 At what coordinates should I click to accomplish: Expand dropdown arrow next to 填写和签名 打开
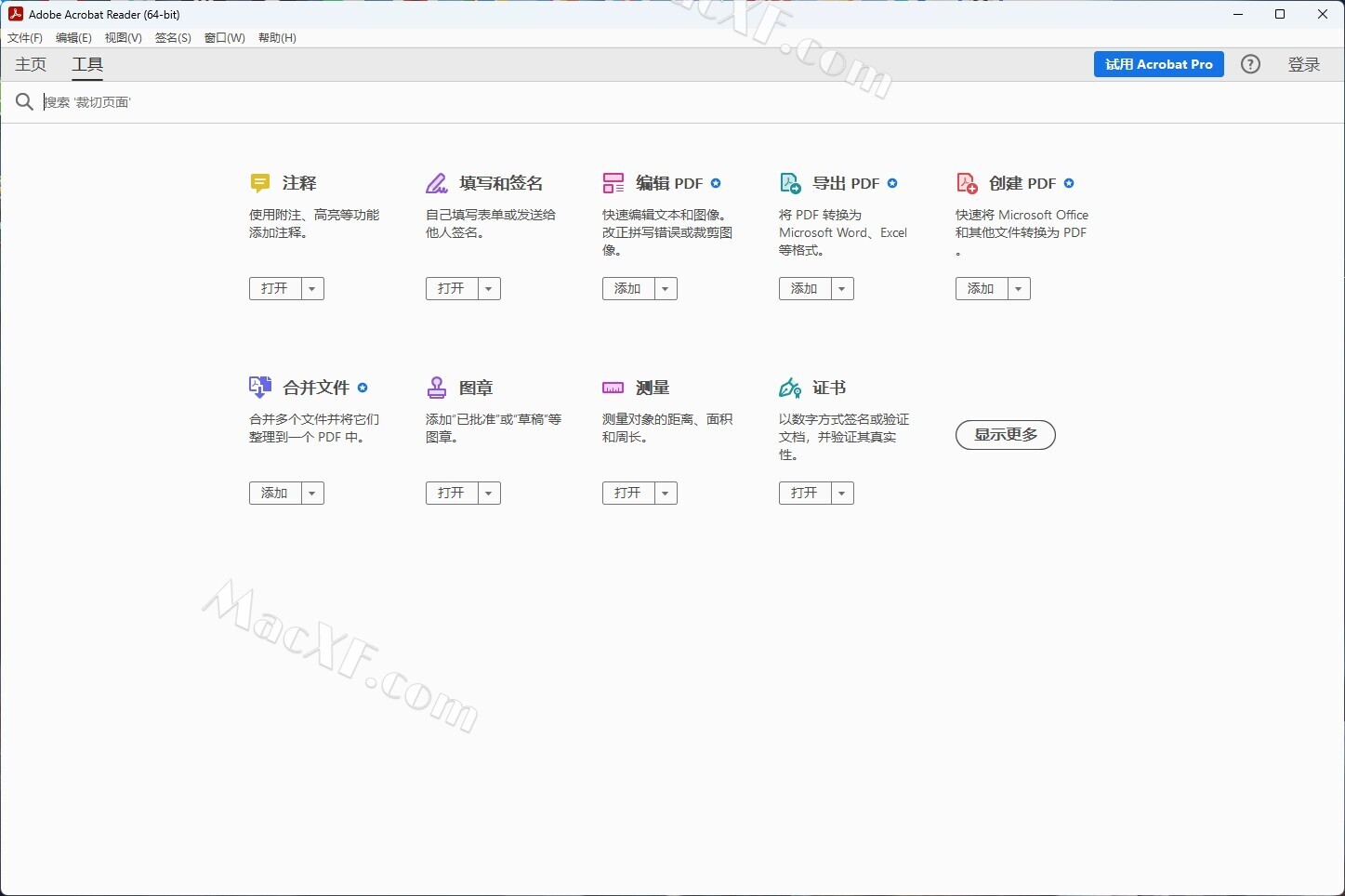489,289
